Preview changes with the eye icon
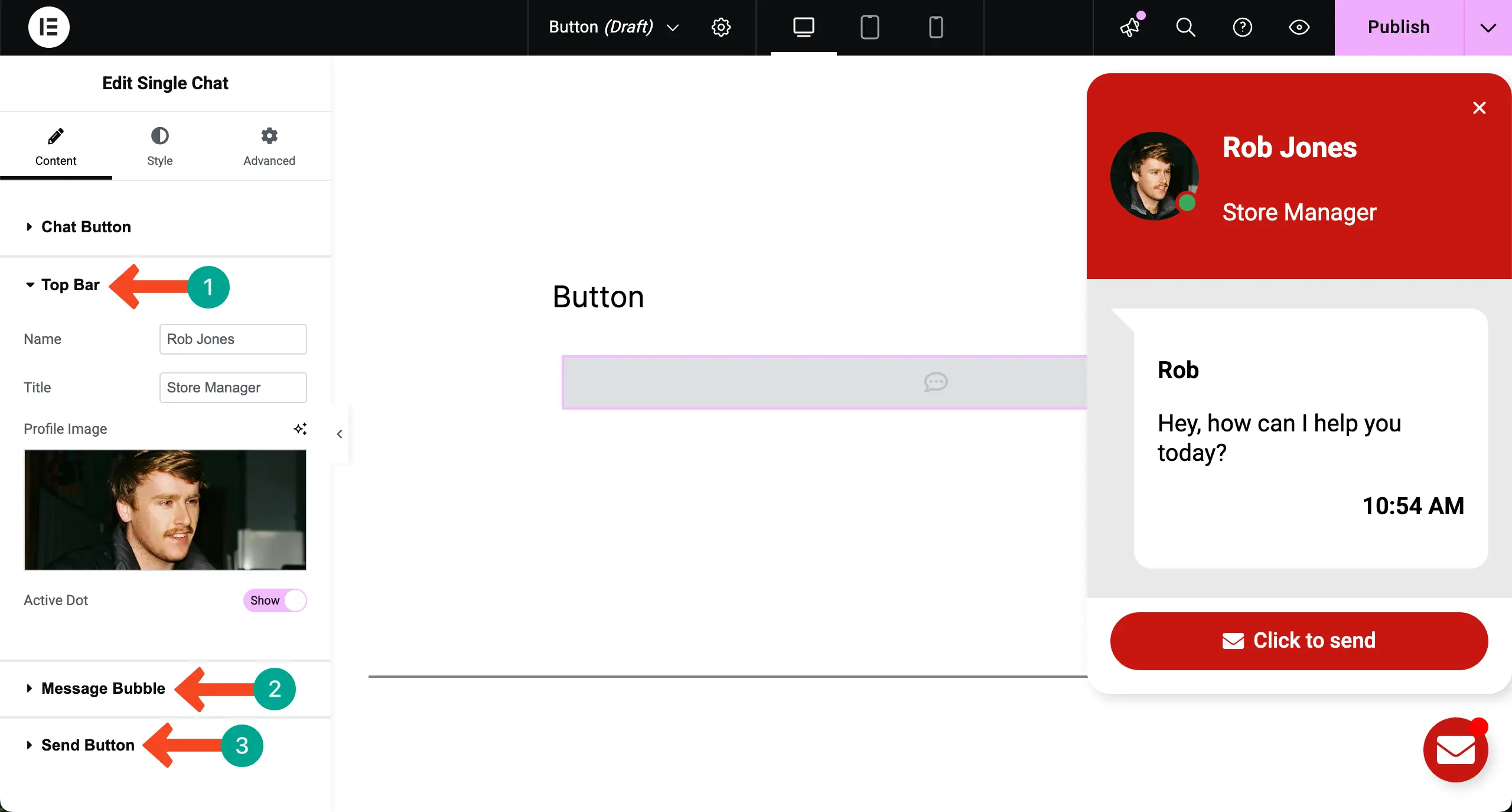 pos(1299,27)
